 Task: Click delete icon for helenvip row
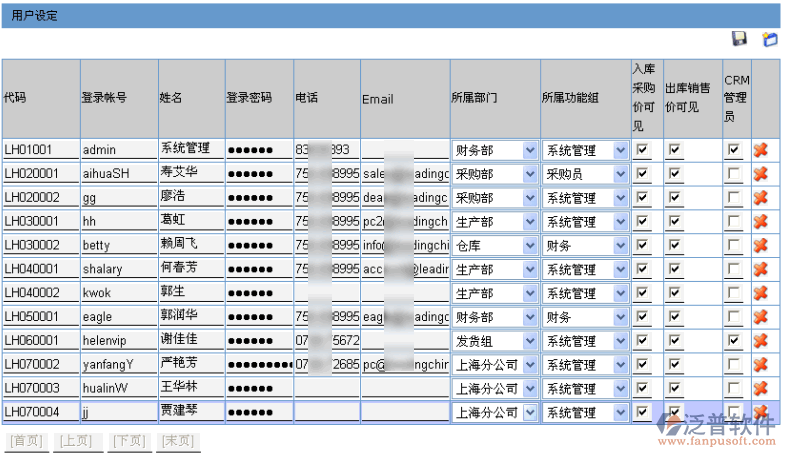point(760,341)
